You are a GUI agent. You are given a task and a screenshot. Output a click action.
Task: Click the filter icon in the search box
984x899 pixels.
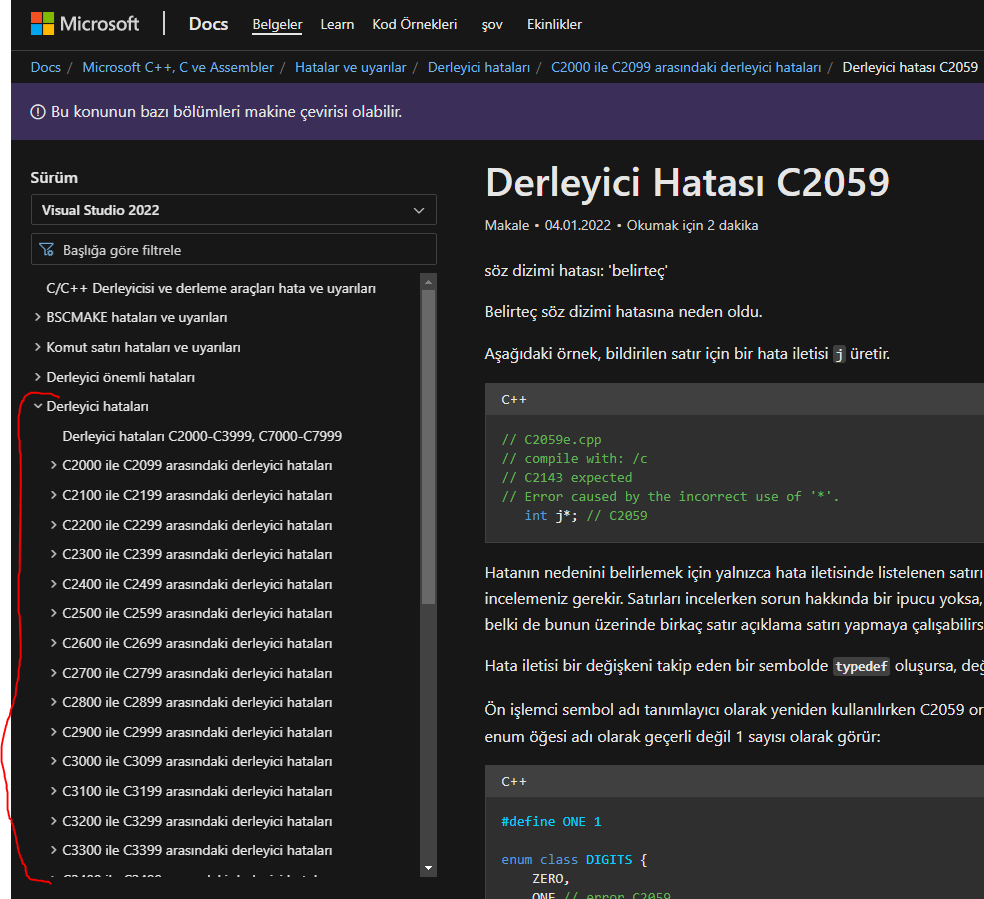click(x=46, y=250)
